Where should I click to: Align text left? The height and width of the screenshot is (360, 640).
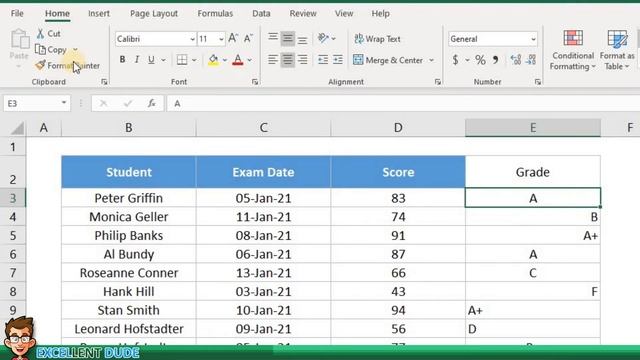pyautogui.click(x=273, y=60)
